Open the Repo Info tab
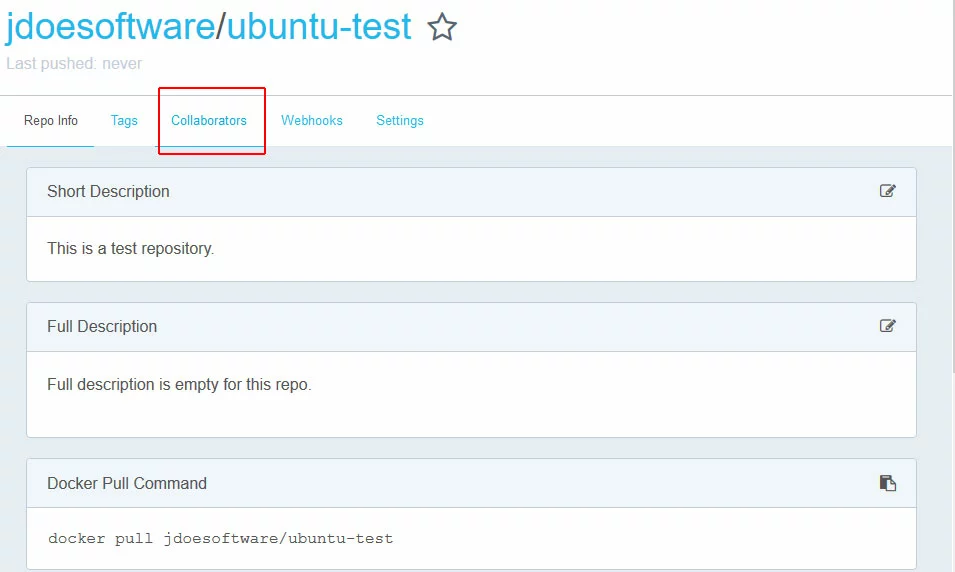 click(51, 121)
